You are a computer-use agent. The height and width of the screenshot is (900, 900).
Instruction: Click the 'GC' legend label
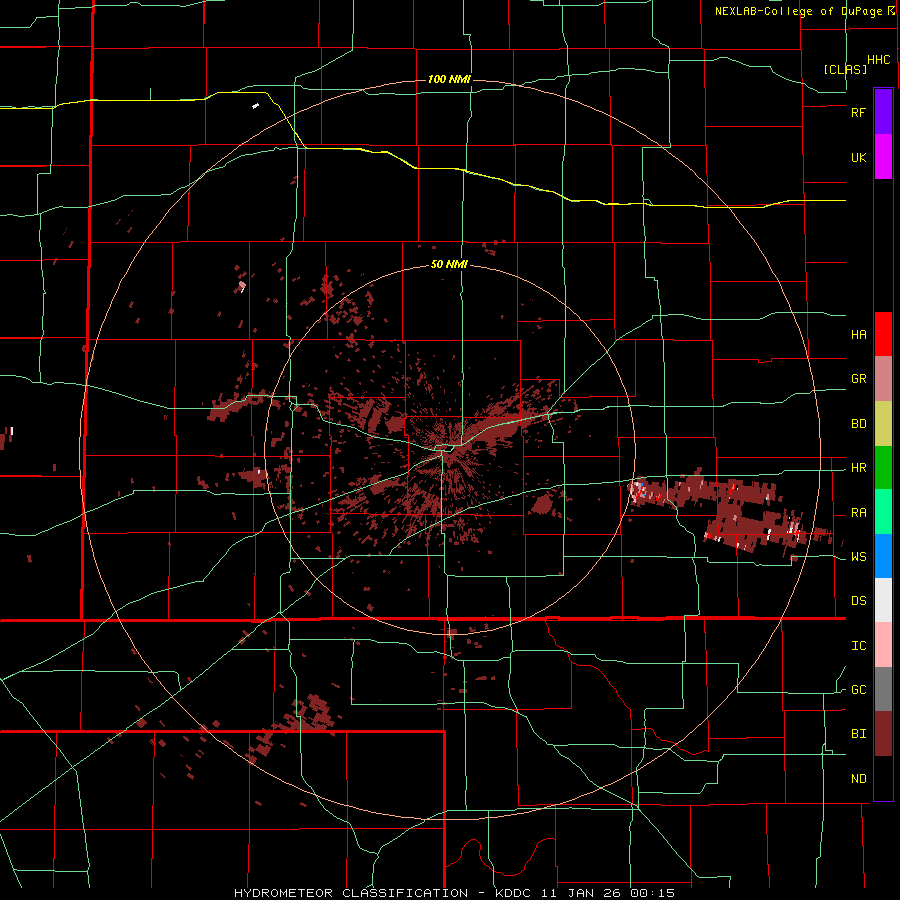[x=859, y=690]
